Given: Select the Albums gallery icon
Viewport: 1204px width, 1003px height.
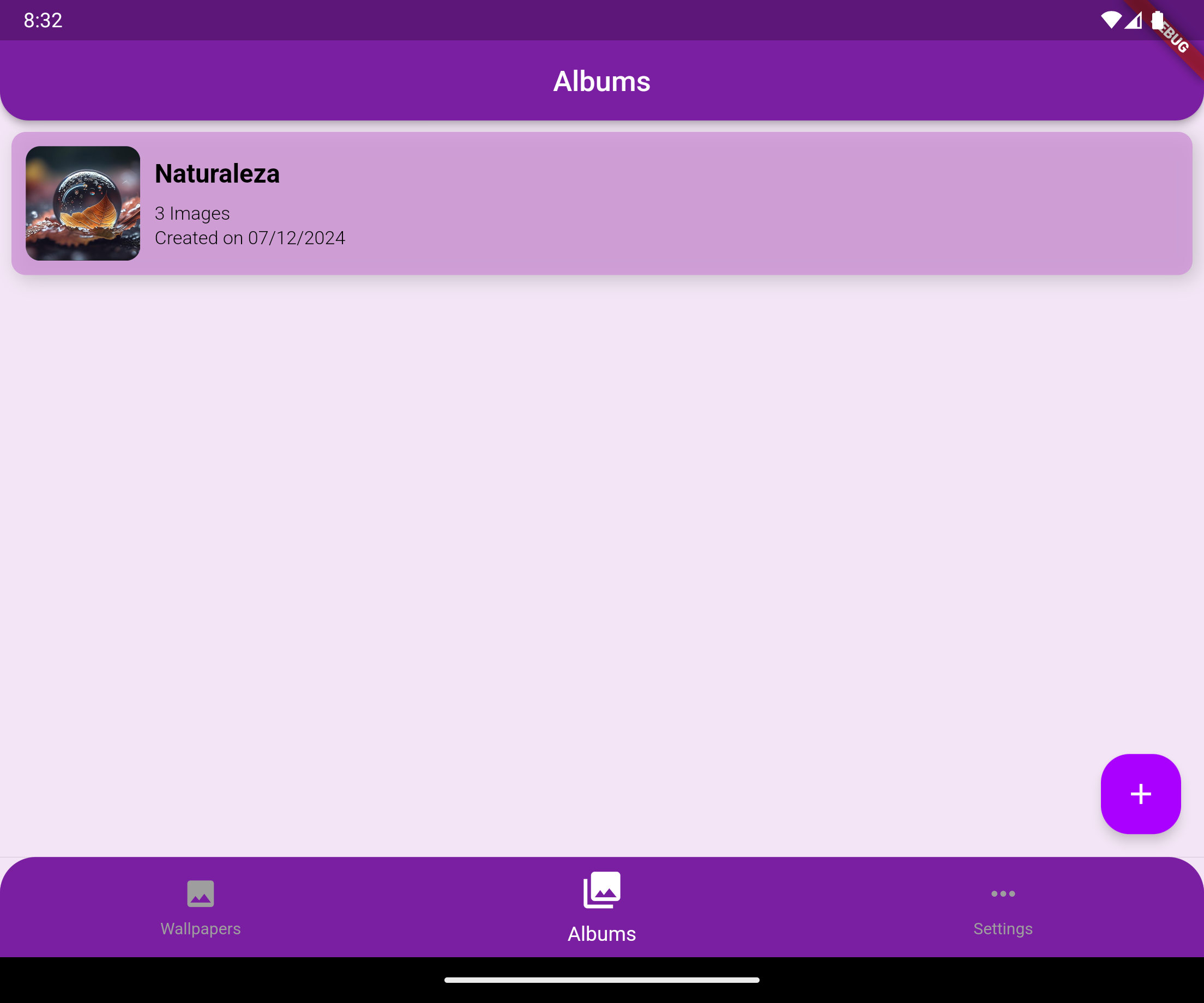Looking at the screenshot, I should [601, 890].
